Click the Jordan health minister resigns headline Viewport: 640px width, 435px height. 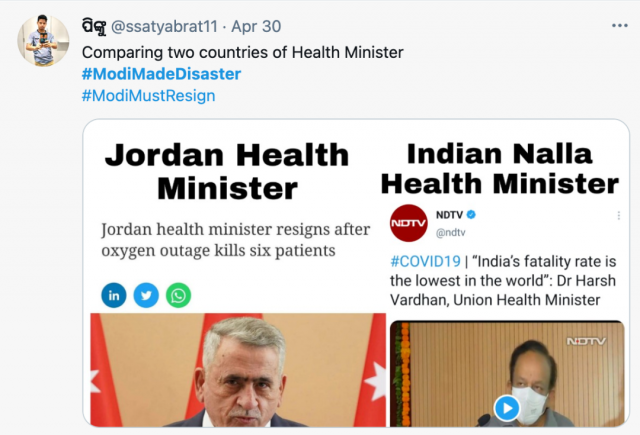[236, 240]
